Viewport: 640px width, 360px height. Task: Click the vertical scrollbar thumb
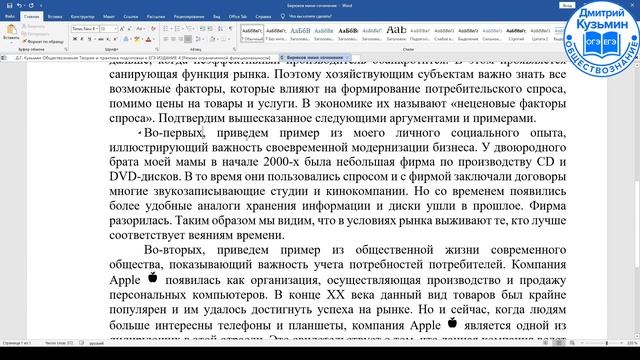(637, 224)
